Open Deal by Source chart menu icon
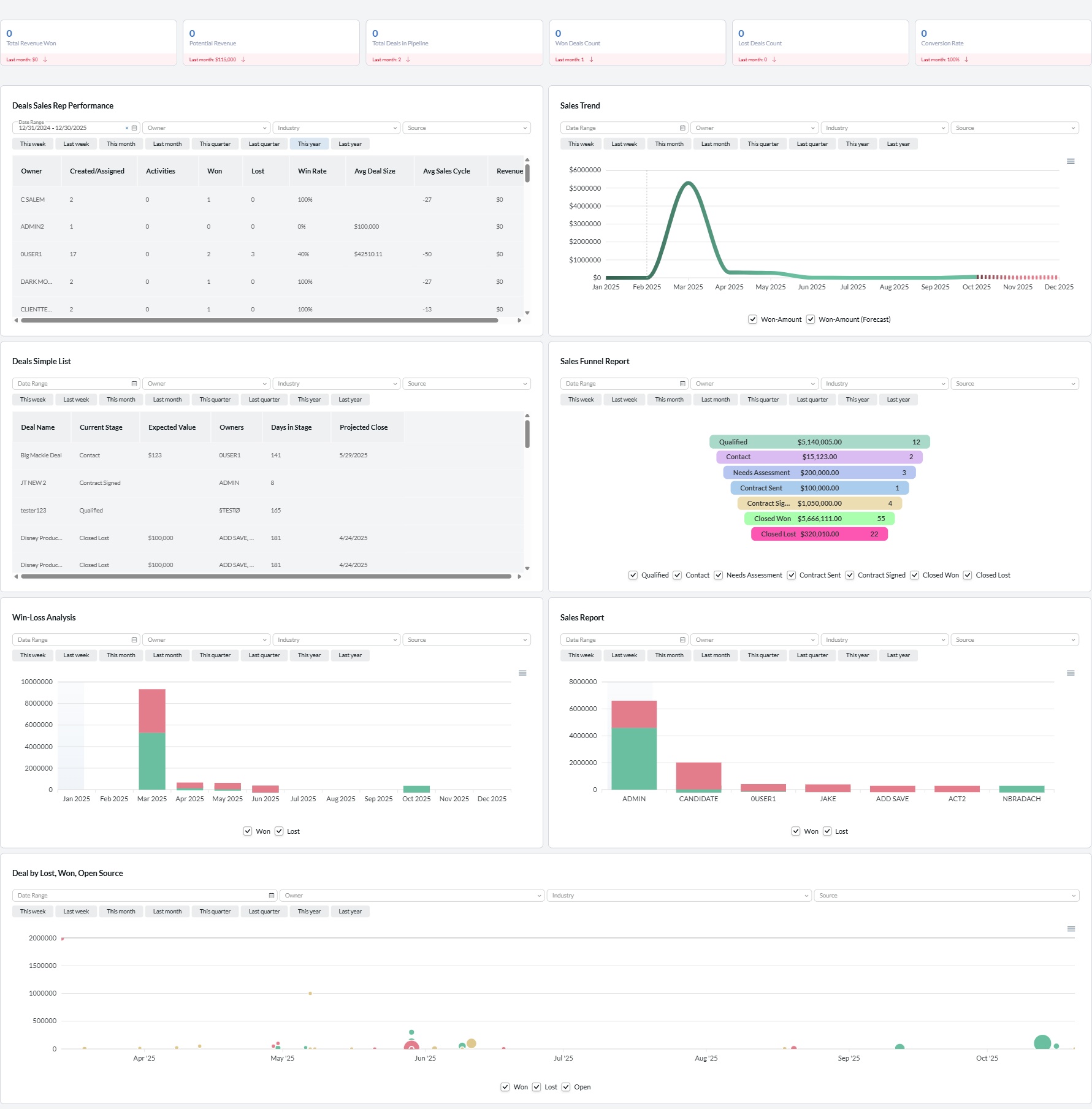The width and height of the screenshot is (1092, 1109). point(1071,929)
